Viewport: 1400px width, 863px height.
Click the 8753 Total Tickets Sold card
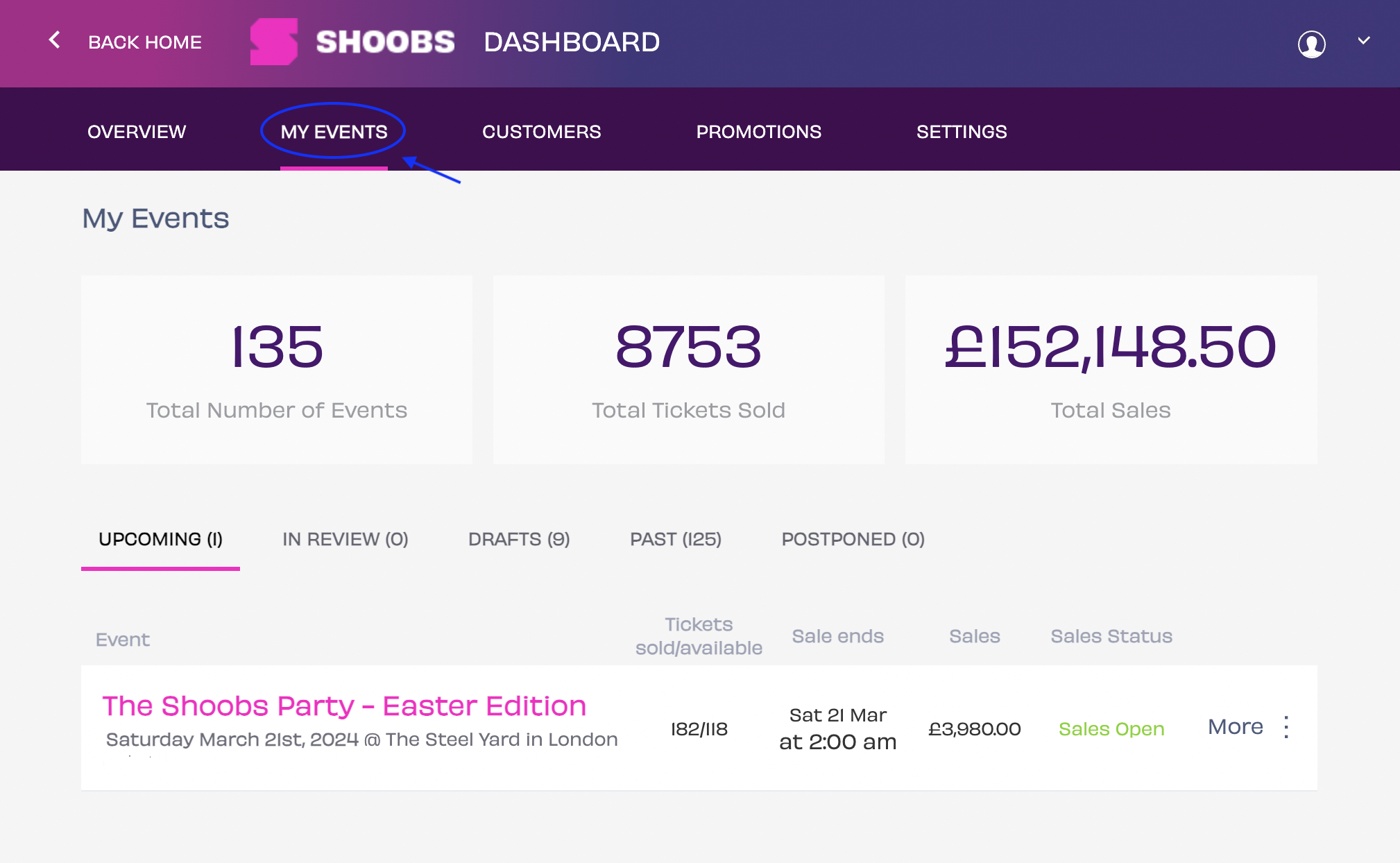pos(688,370)
